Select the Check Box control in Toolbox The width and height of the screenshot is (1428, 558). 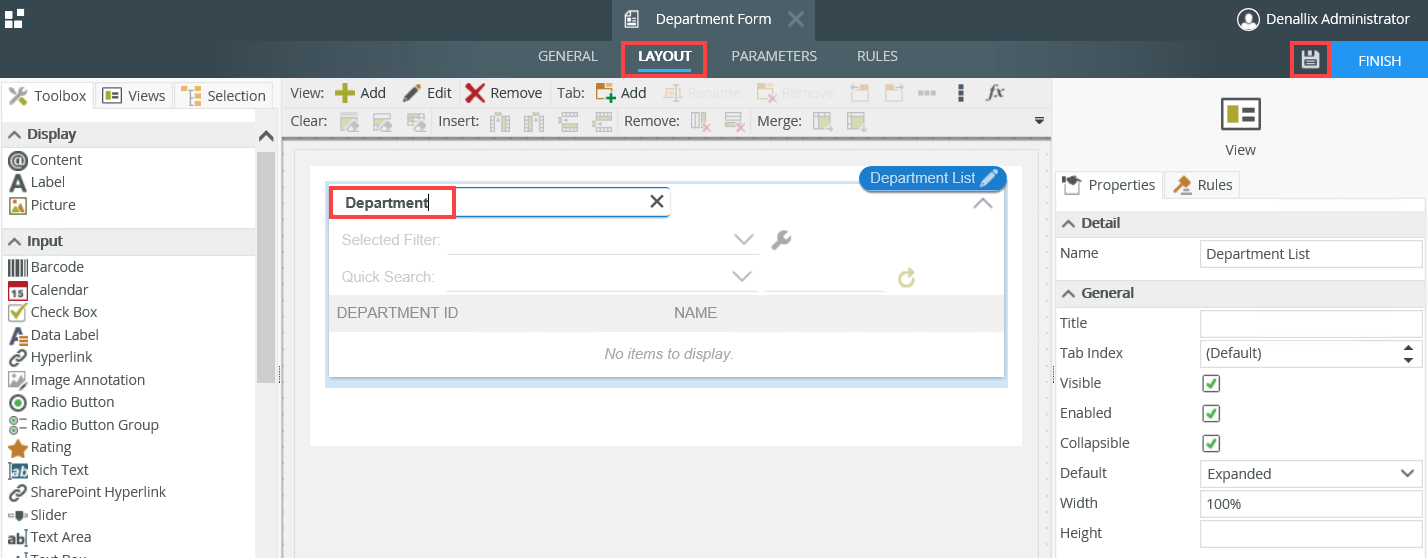coord(52,312)
